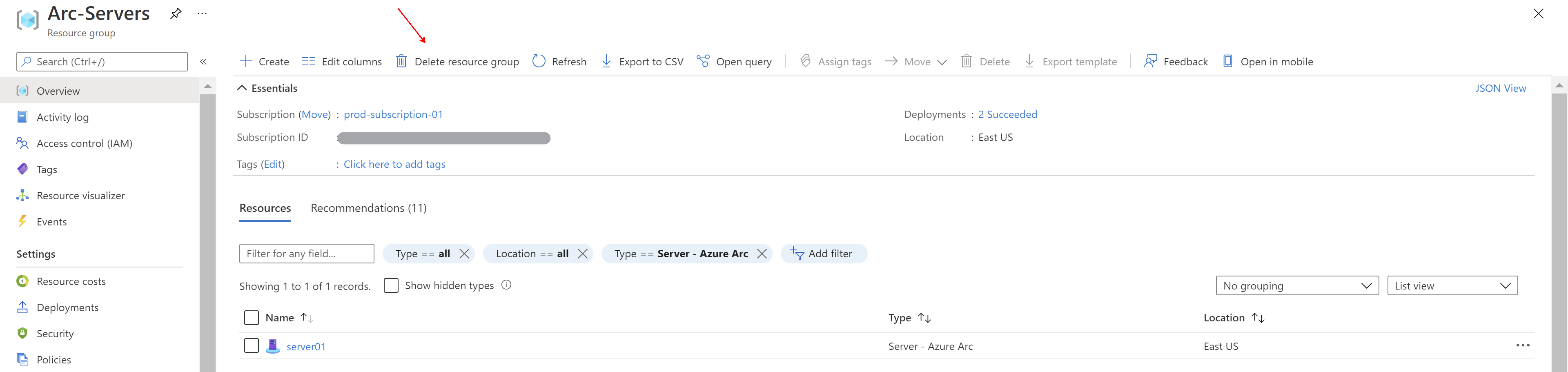Open JSON View
1568x372 pixels.
(x=1501, y=88)
